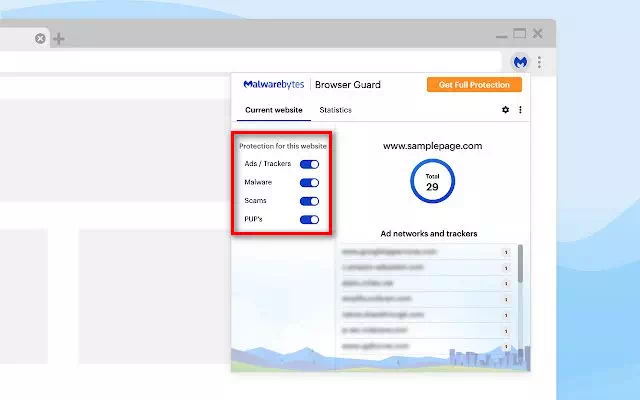
Task: Click the count badge on first tracker
Action: [x=506, y=253]
